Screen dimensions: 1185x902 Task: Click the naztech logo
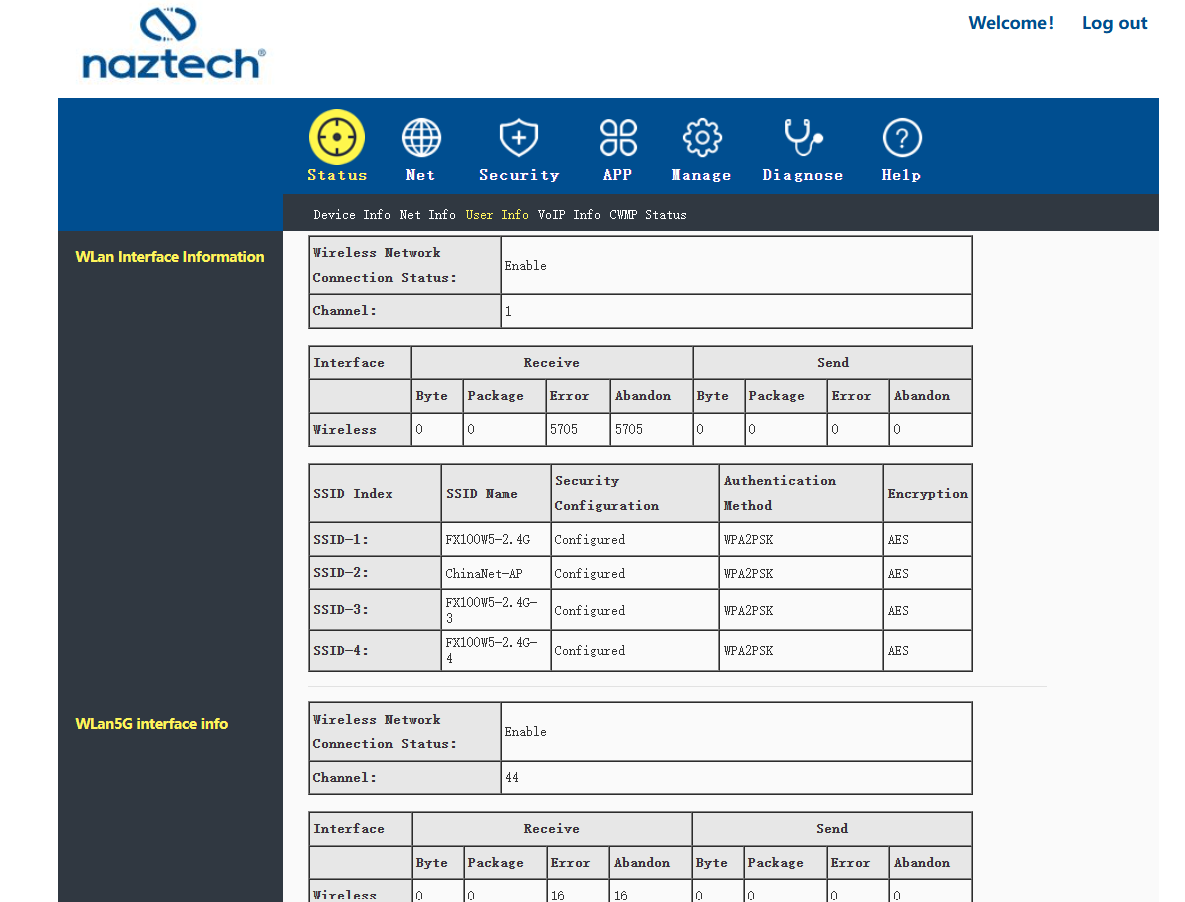(x=174, y=44)
